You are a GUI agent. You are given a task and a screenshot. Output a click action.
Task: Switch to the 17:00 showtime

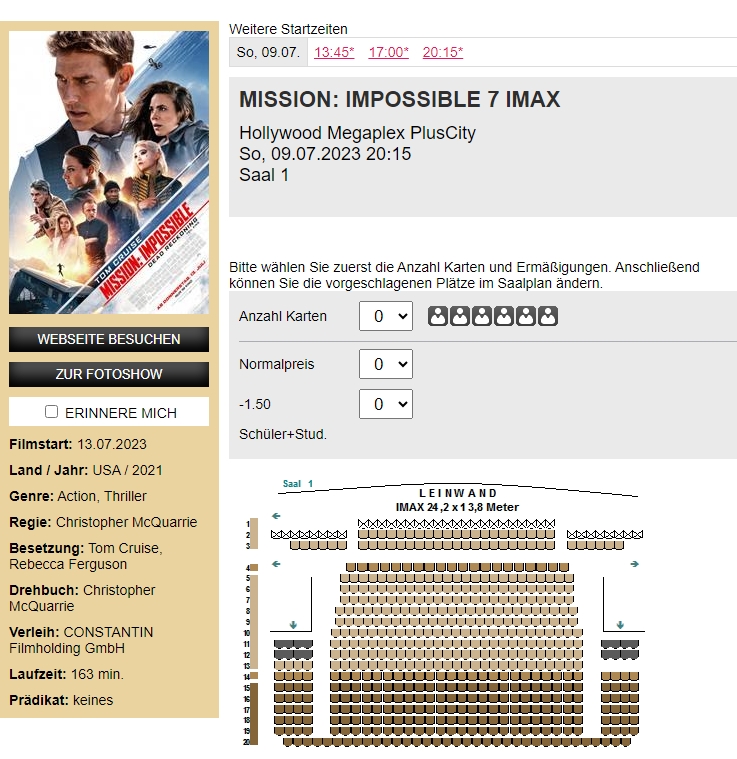388,52
